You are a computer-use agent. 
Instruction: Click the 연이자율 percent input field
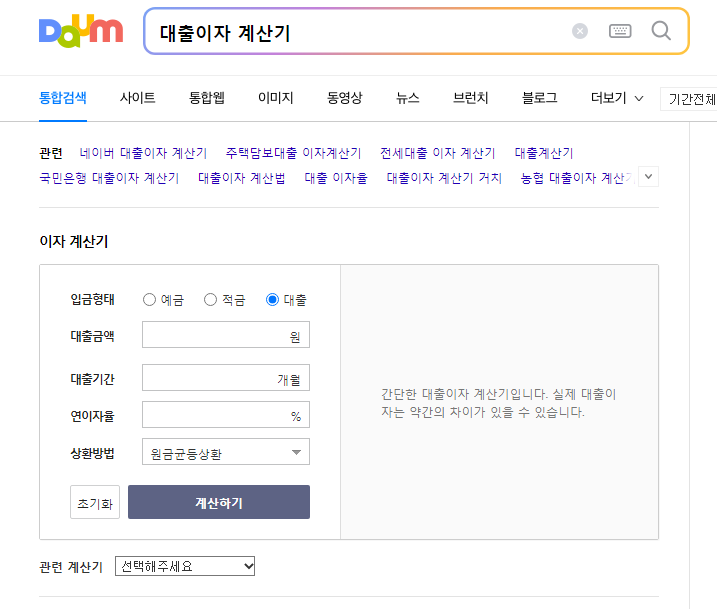pyautogui.click(x=226, y=415)
